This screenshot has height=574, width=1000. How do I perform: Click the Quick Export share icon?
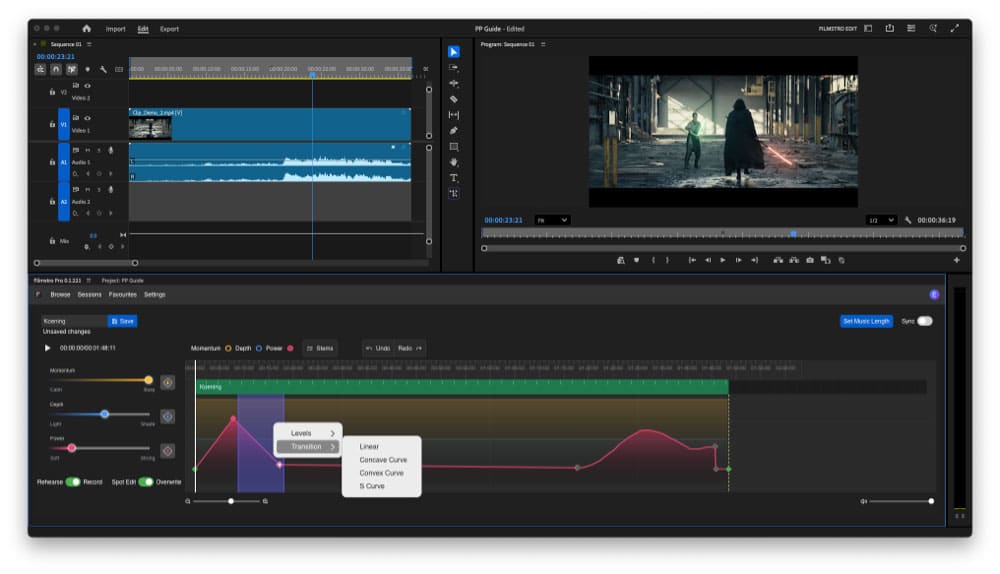coord(890,28)
